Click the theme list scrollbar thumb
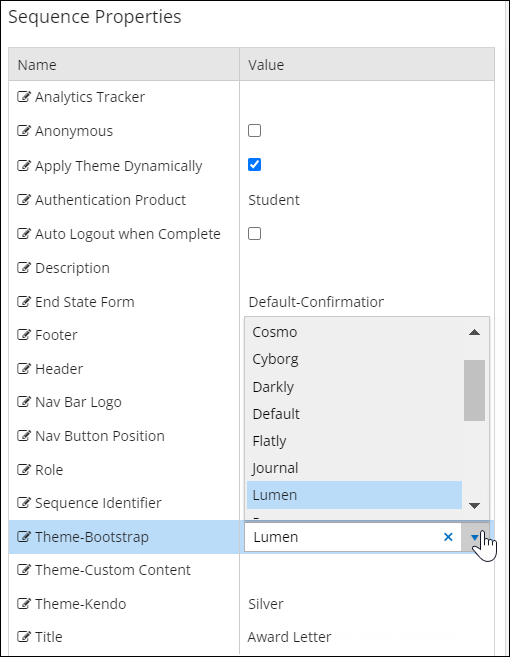510x657 pixels. coord(474,390)
